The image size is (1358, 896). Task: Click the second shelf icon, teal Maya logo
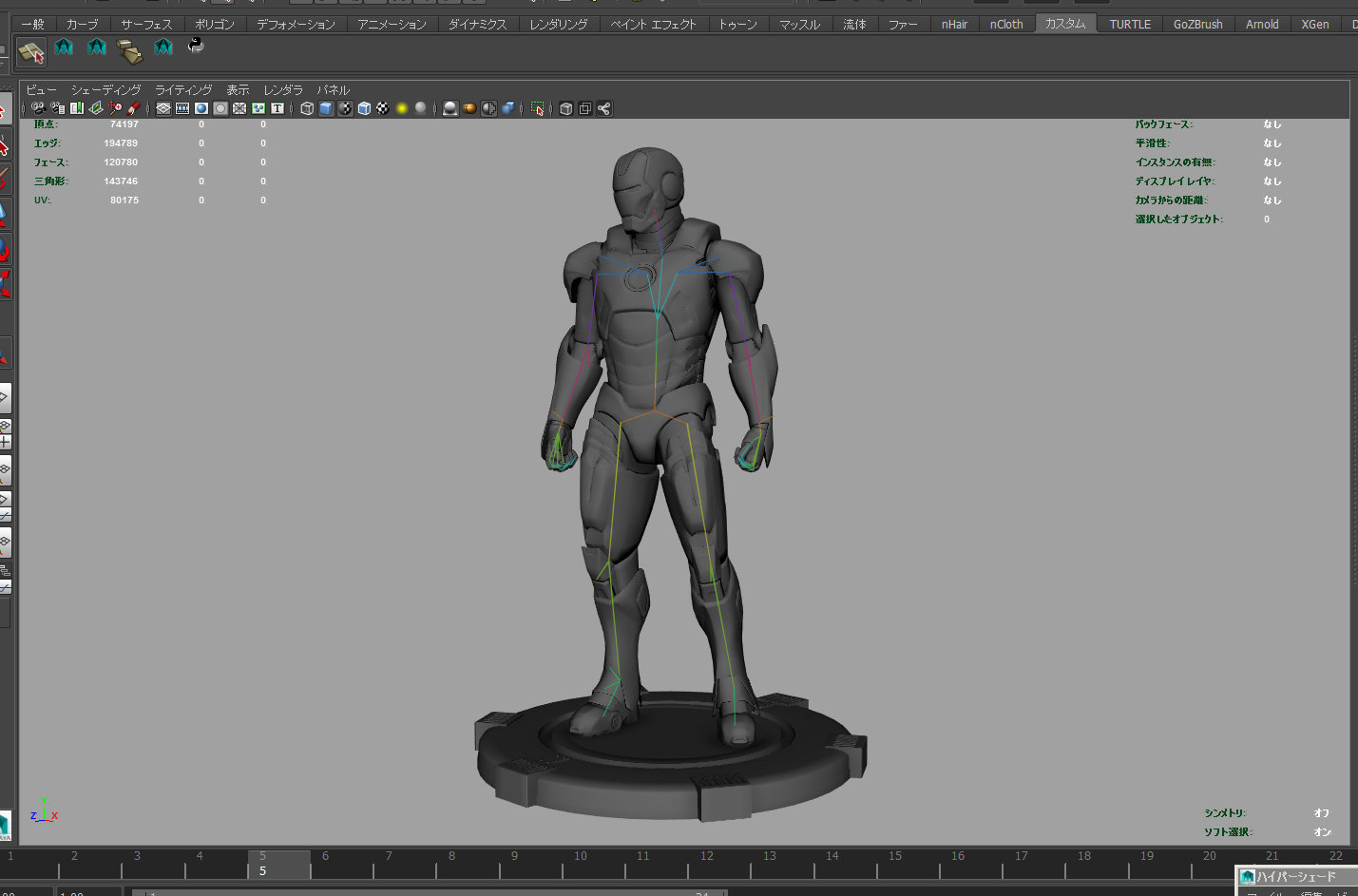[x=64, y=47]
